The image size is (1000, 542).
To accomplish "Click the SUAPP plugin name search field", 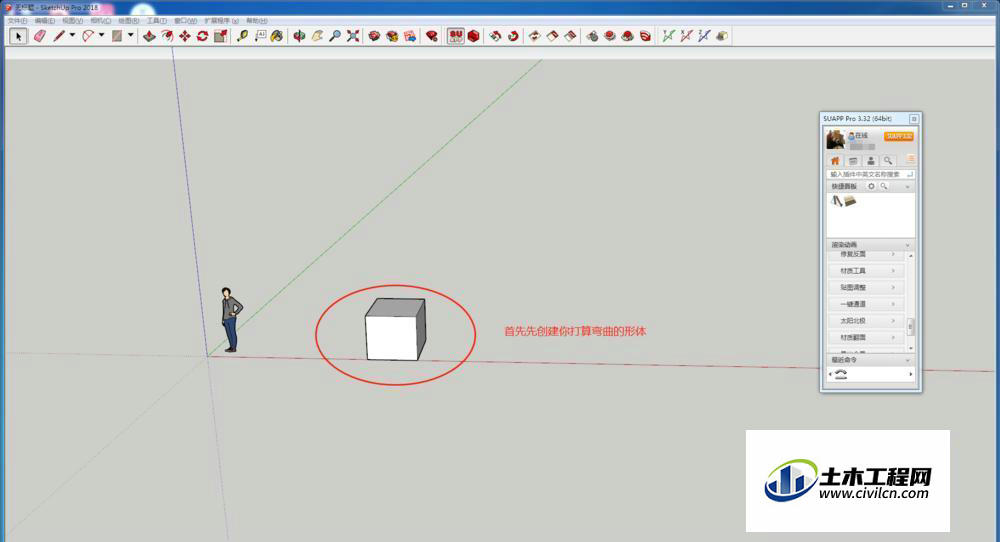I will tap(870, 174).
